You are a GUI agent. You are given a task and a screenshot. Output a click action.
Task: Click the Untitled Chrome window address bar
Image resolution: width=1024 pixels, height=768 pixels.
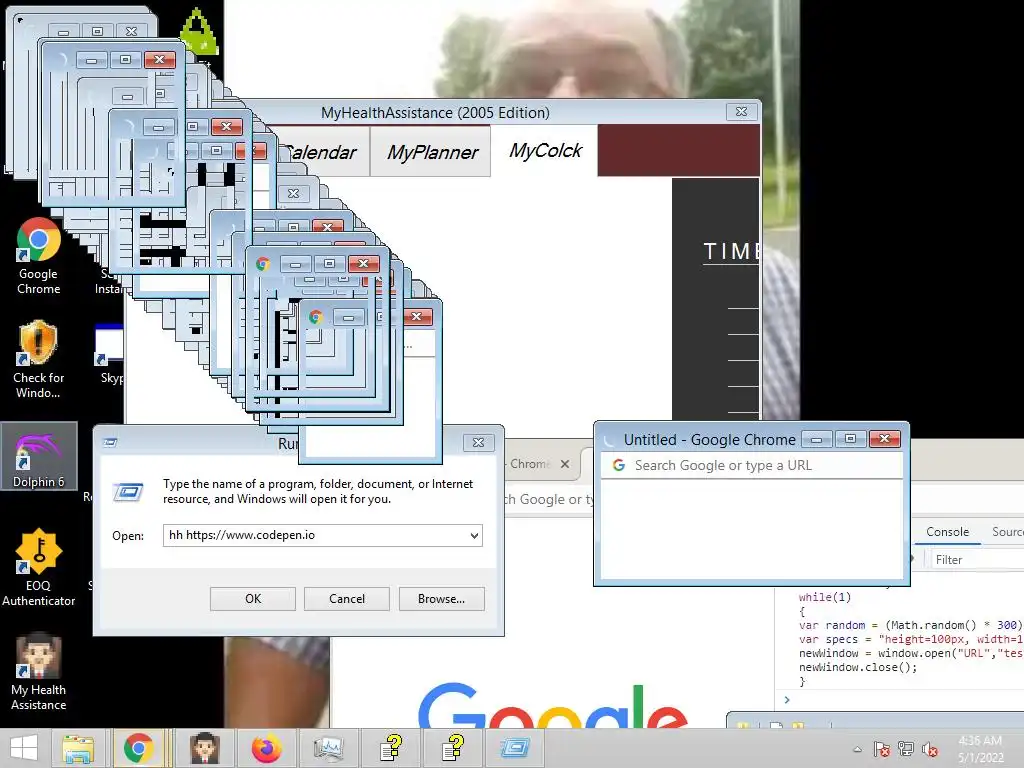pyautogui.click(x=751, y=466)
